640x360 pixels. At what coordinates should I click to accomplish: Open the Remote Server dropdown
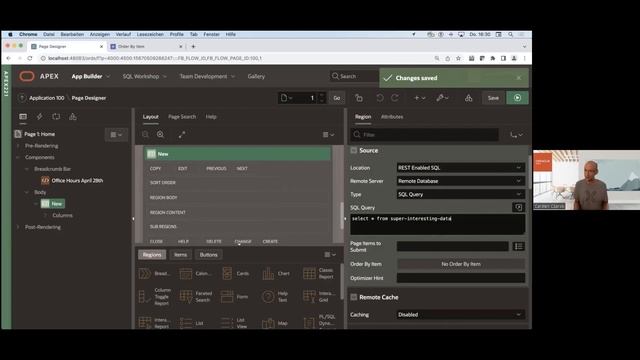pos(460,181)
